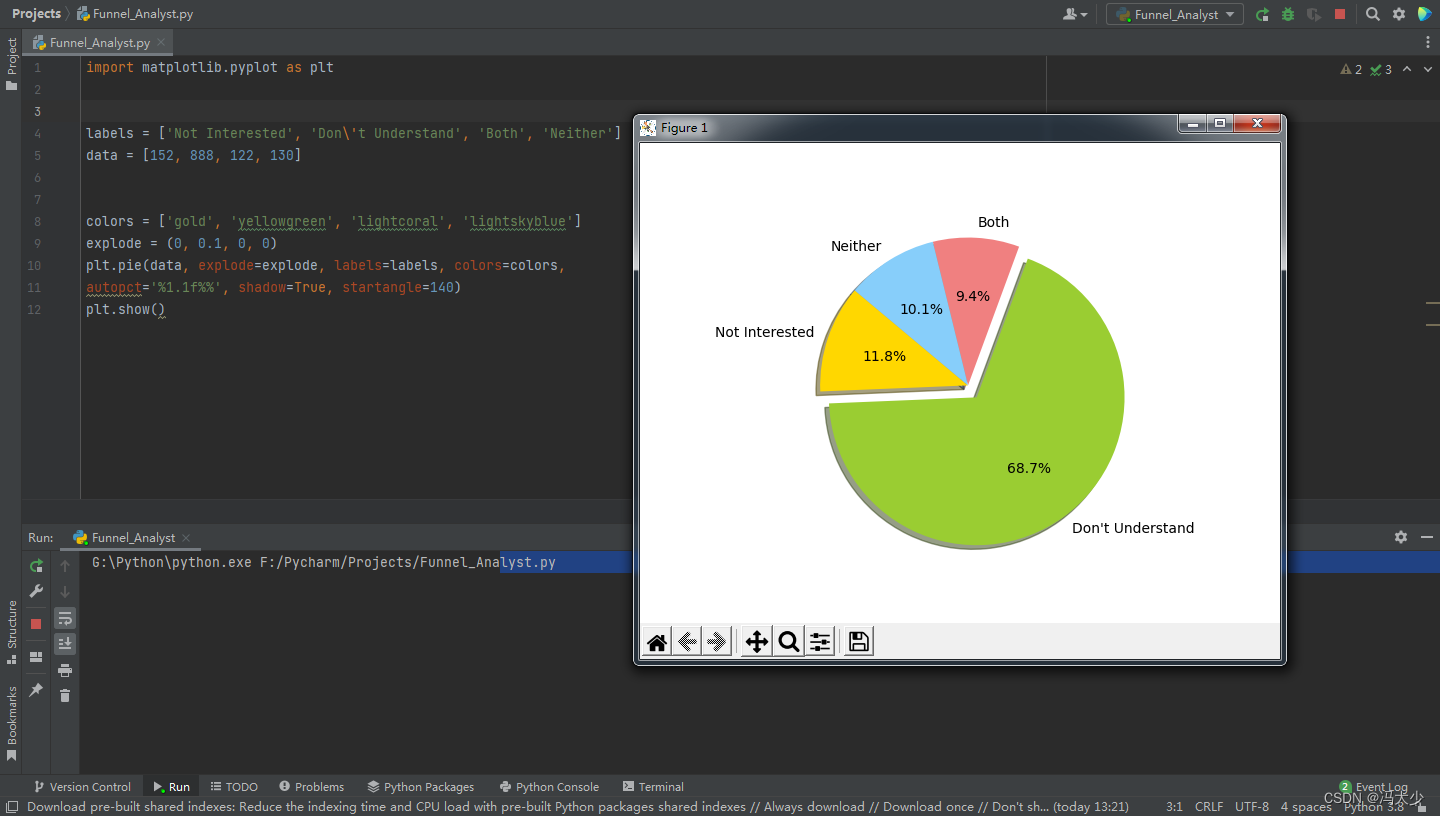Click the weak warnings indicator showing 3
The width and height of the screenshot is (1440, 816).
pos(1381,69)
